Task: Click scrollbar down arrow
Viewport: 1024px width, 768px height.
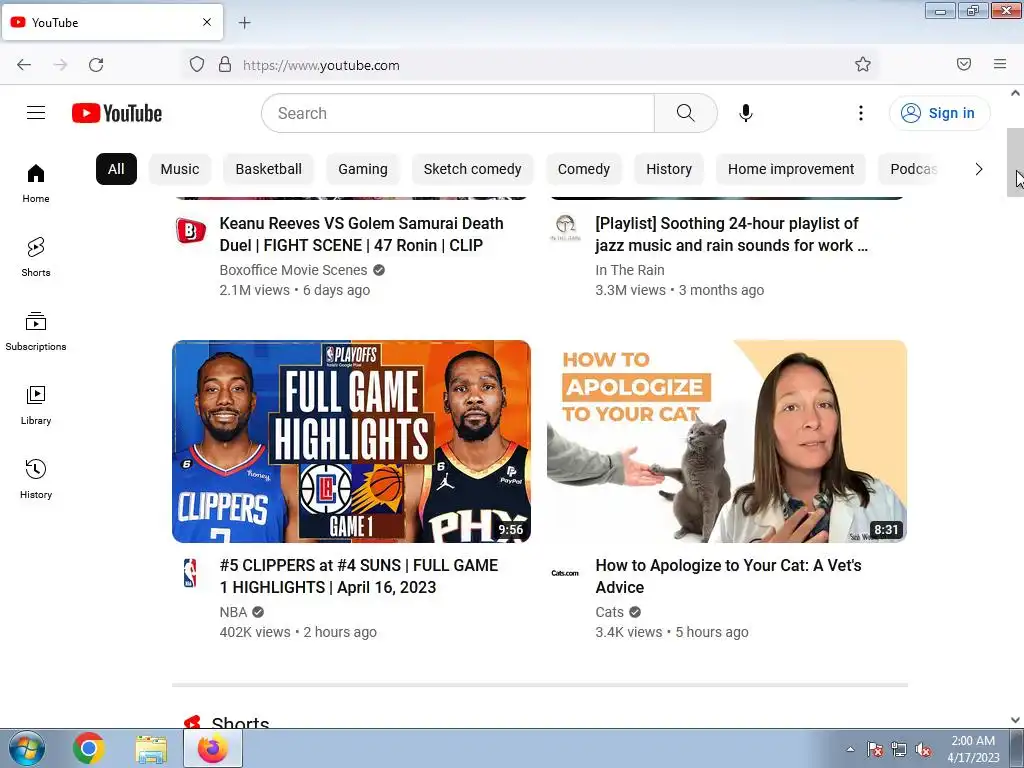Action: (1015, 720)
